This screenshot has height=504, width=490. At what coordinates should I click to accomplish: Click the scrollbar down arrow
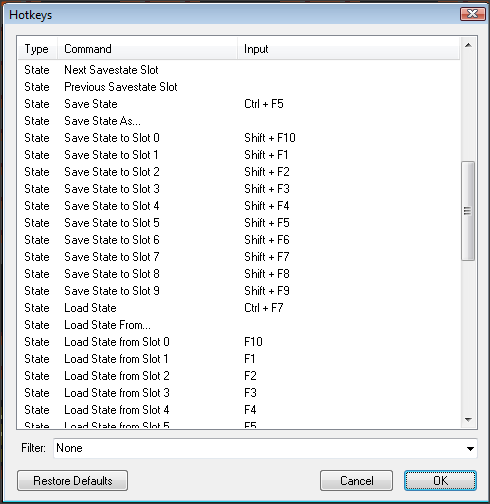click(468, 419)
